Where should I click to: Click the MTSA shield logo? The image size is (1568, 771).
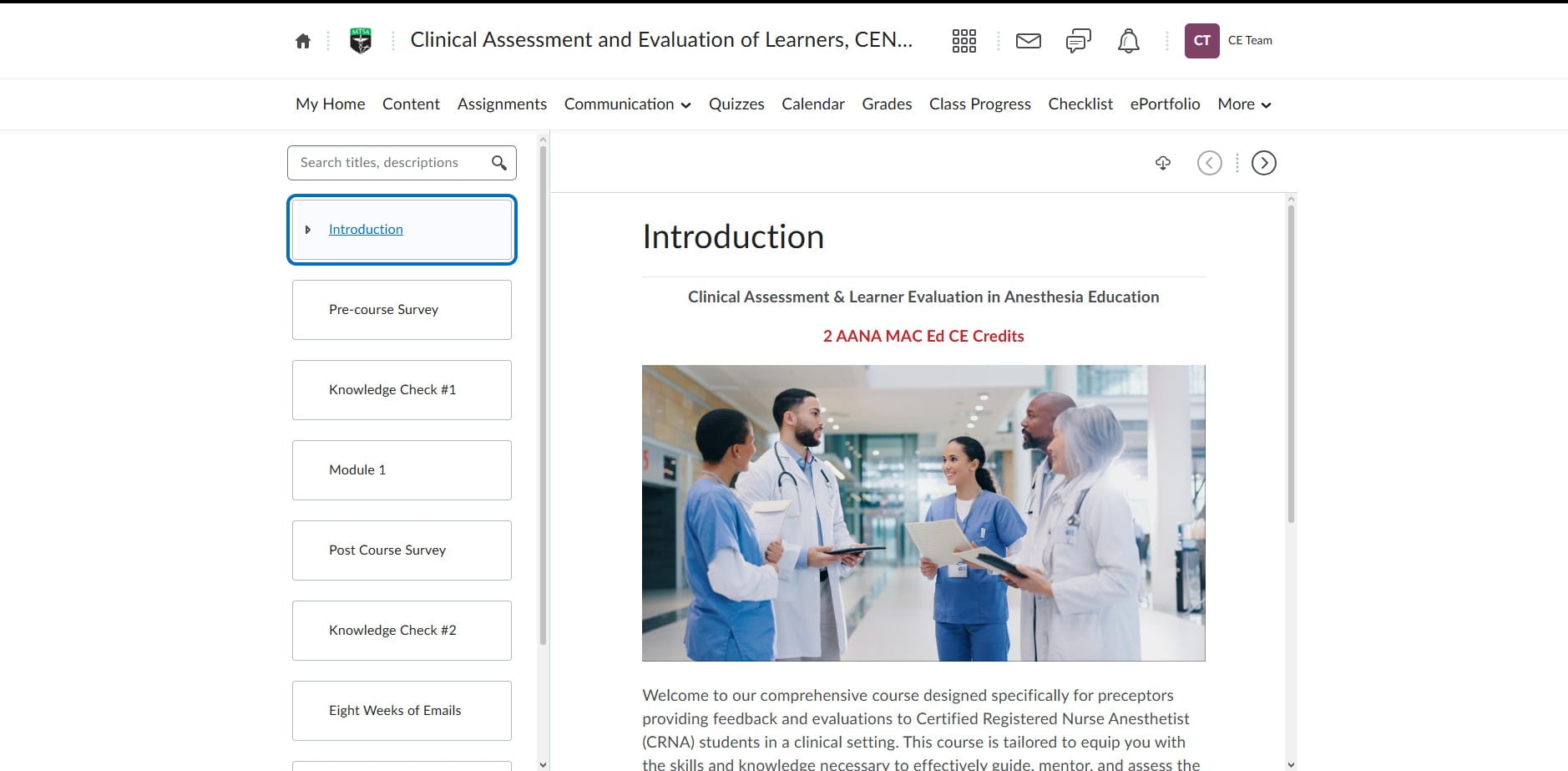(x=360, y=40)
